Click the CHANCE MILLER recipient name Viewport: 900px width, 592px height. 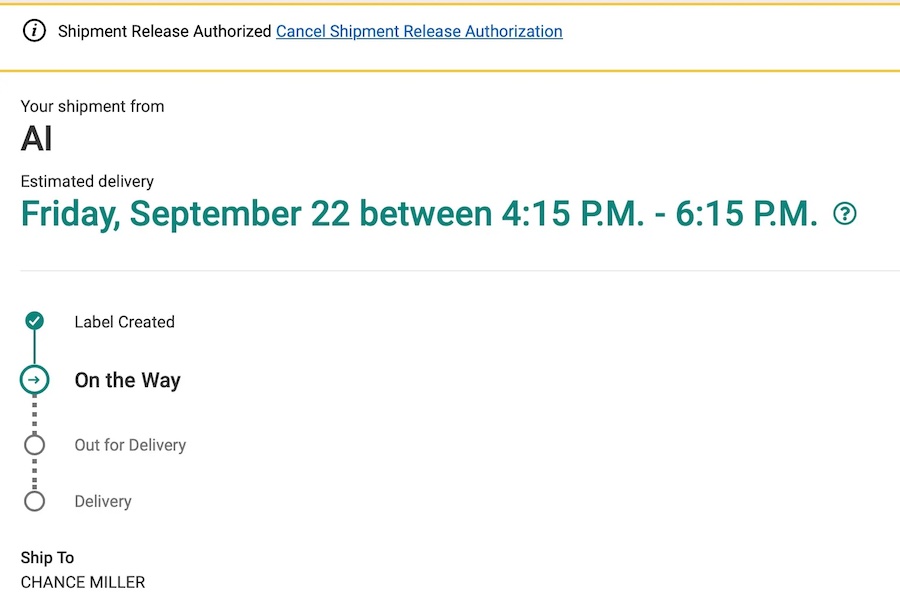tap(83, 582)
